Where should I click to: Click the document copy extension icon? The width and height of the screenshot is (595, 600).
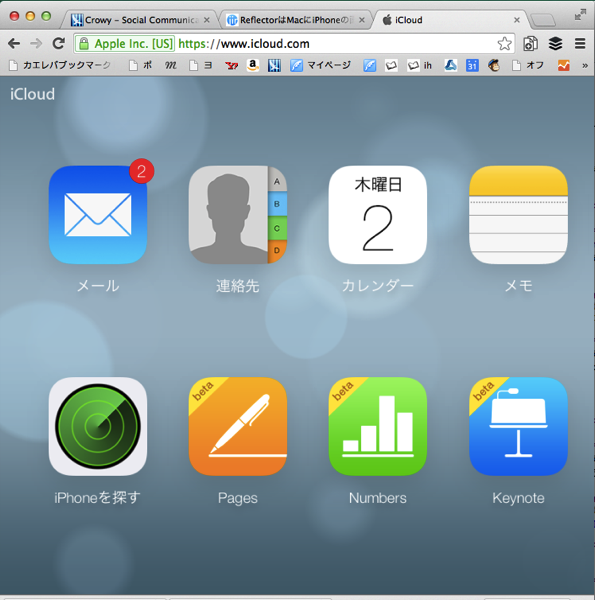tap(530, 44)
